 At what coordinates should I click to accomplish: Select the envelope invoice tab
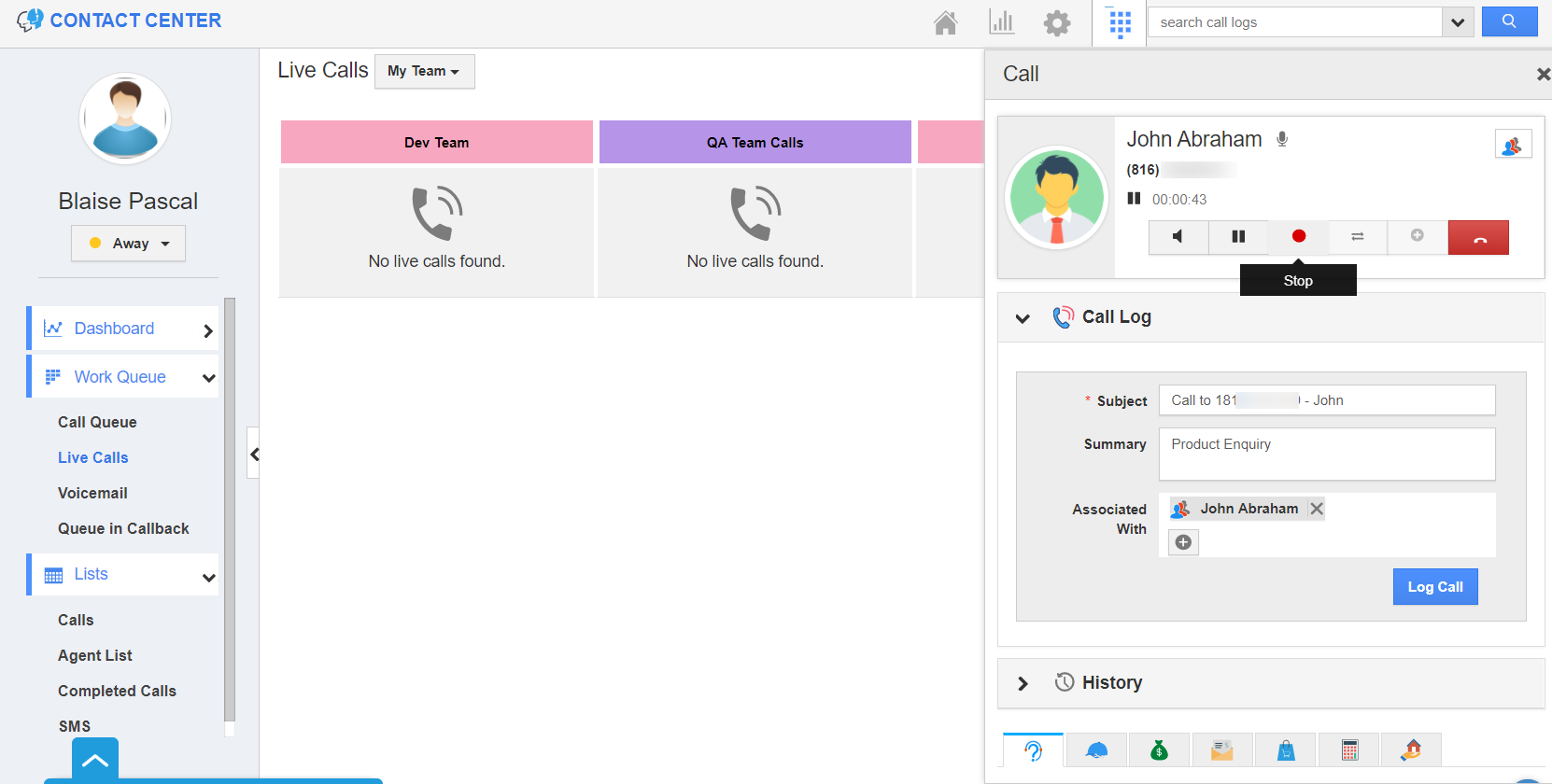point(1221,750)
